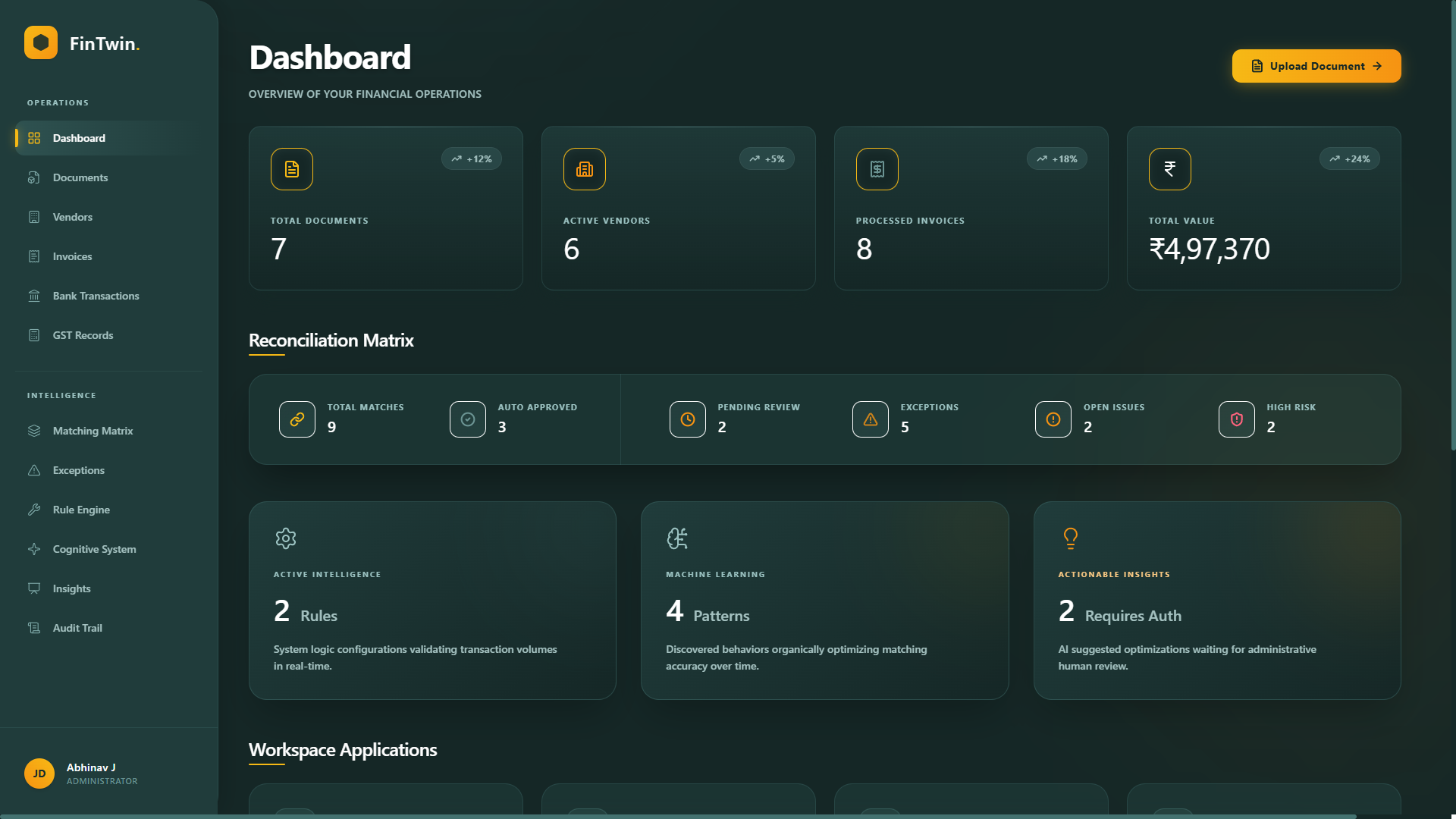Click the Actionable Insights lightbulb icon
Screen dimensions: 1456x819
(1071, 538)
